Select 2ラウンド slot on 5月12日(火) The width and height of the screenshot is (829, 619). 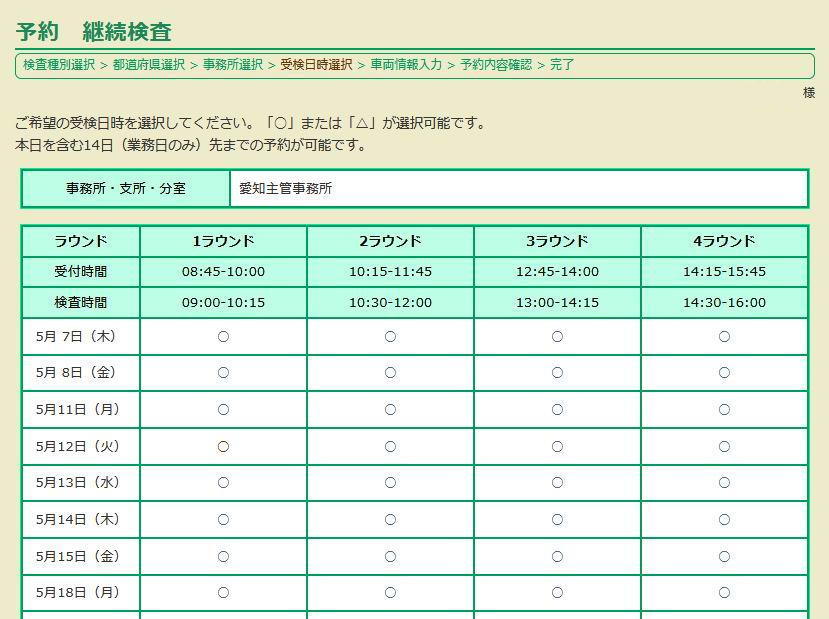(x=390, y=447)
